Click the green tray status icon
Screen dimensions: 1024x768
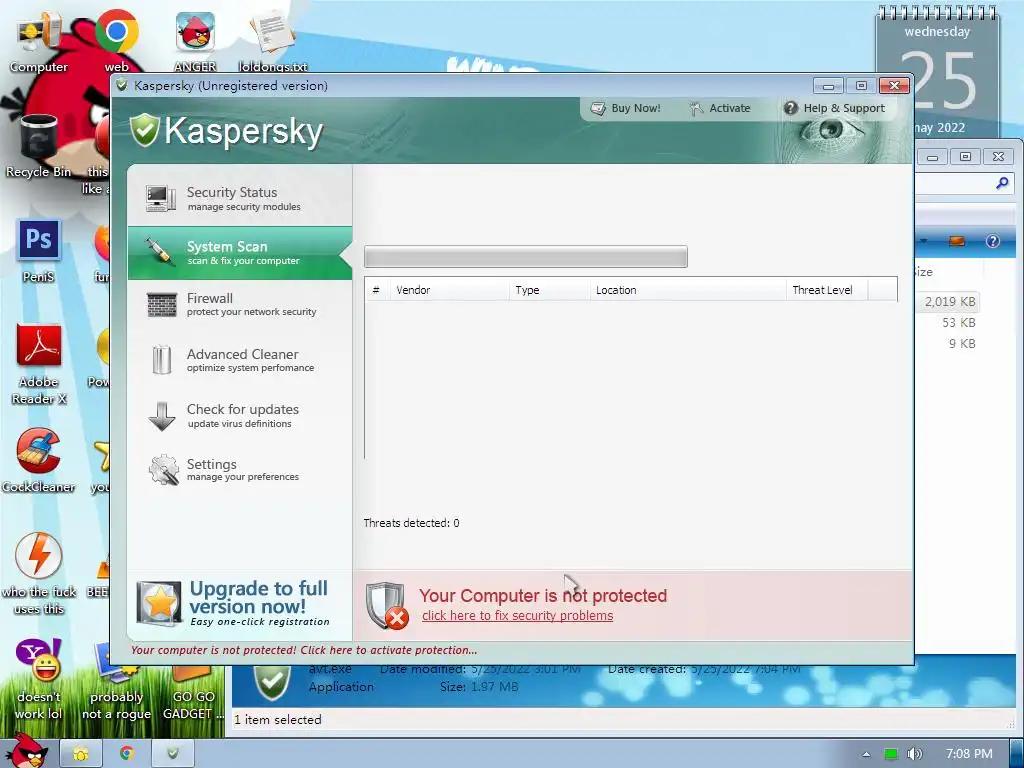[890, 754]
